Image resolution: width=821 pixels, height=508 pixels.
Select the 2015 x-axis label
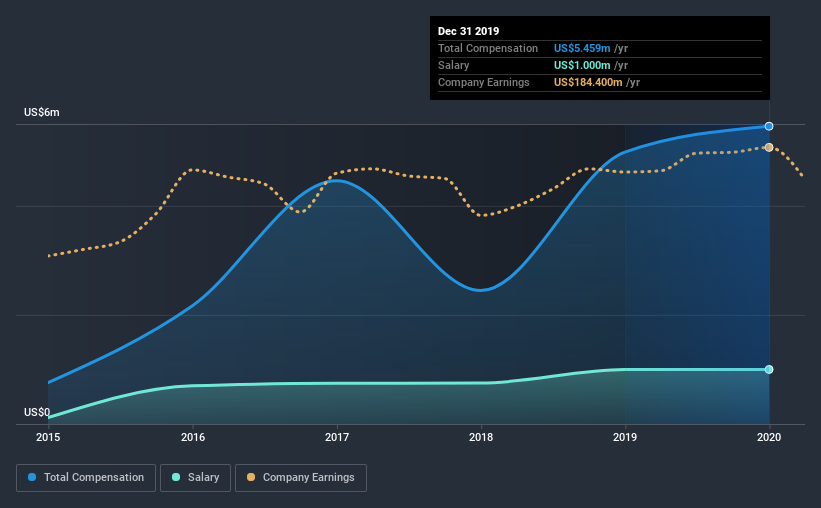click(x=48, y=437)
